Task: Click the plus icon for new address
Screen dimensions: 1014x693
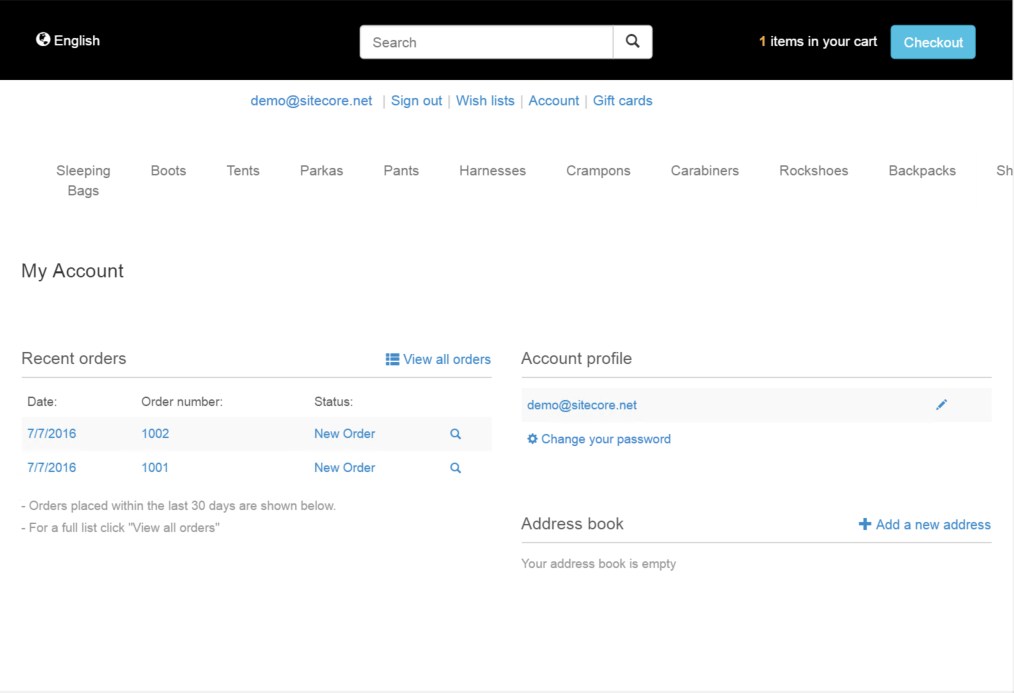Action: [865, 524]
